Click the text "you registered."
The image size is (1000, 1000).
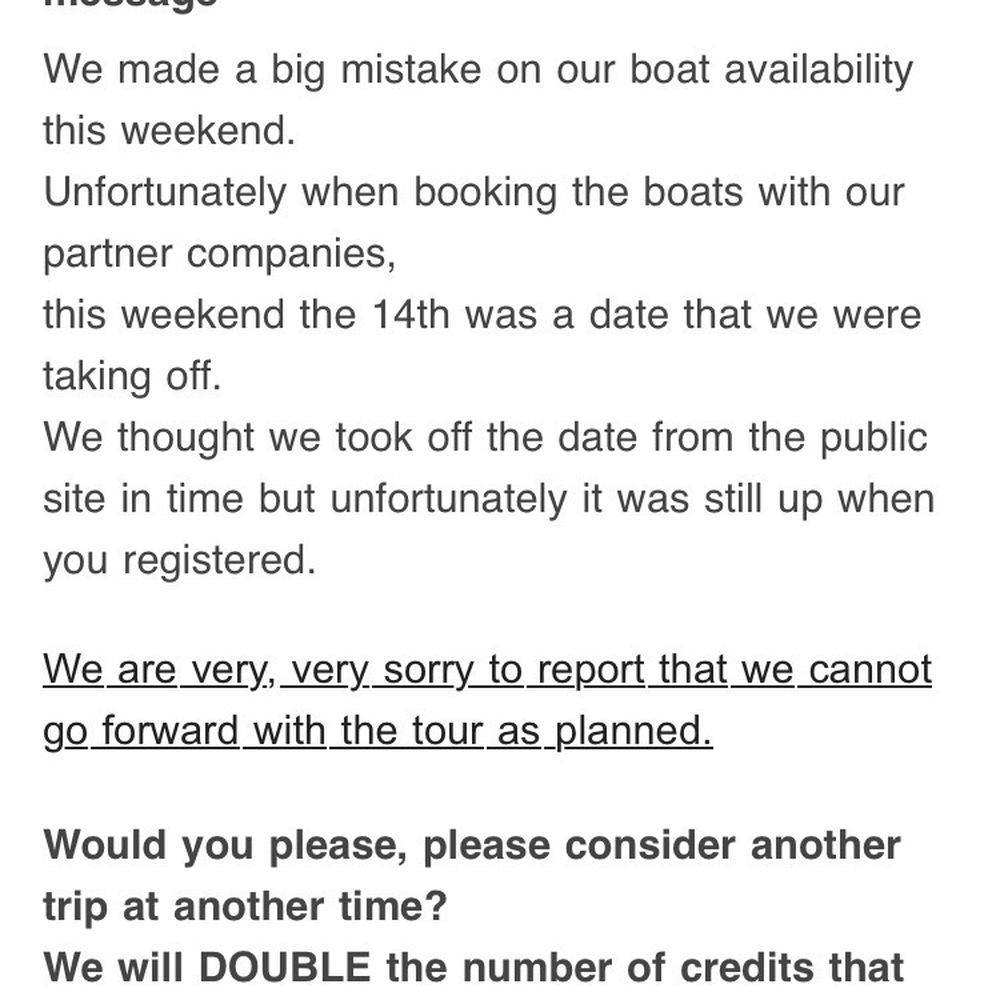pyautogui.click(x=179, y=562)
